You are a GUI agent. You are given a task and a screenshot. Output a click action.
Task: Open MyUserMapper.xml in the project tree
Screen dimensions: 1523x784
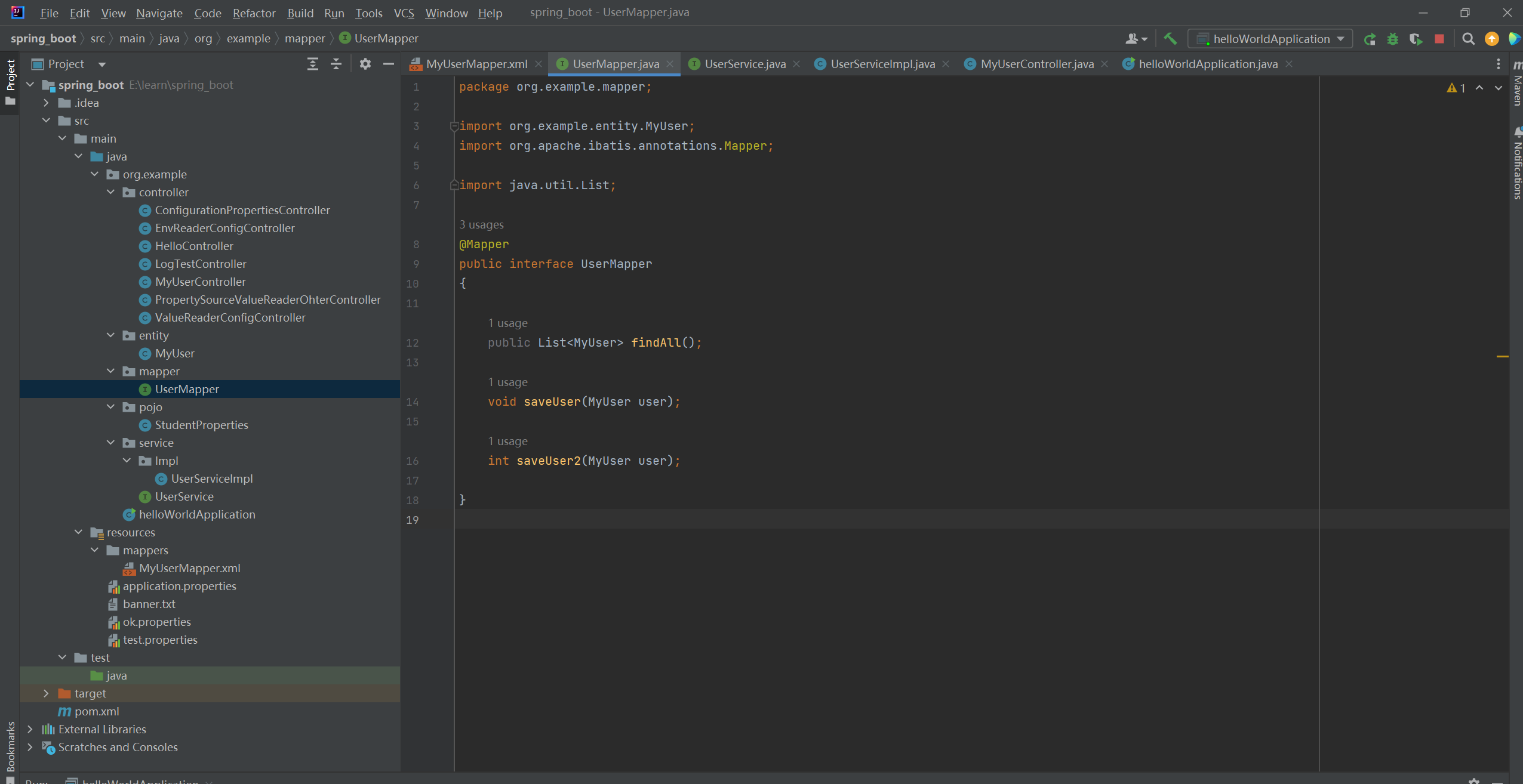click(189, 568)
